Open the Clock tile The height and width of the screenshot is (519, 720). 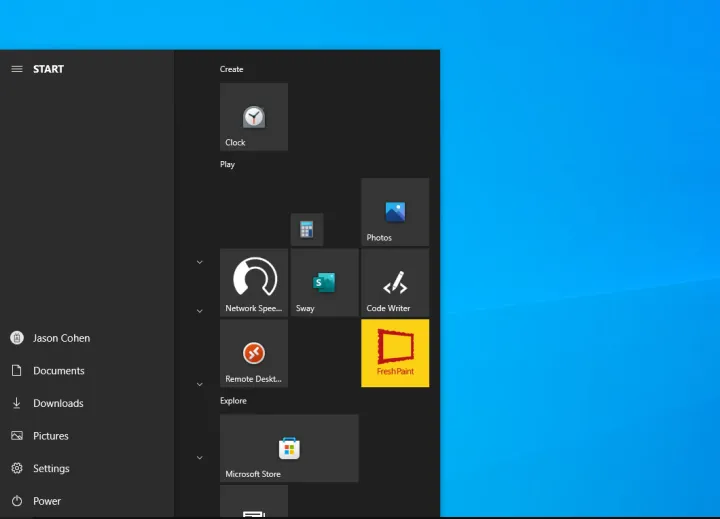click(254, 117)
